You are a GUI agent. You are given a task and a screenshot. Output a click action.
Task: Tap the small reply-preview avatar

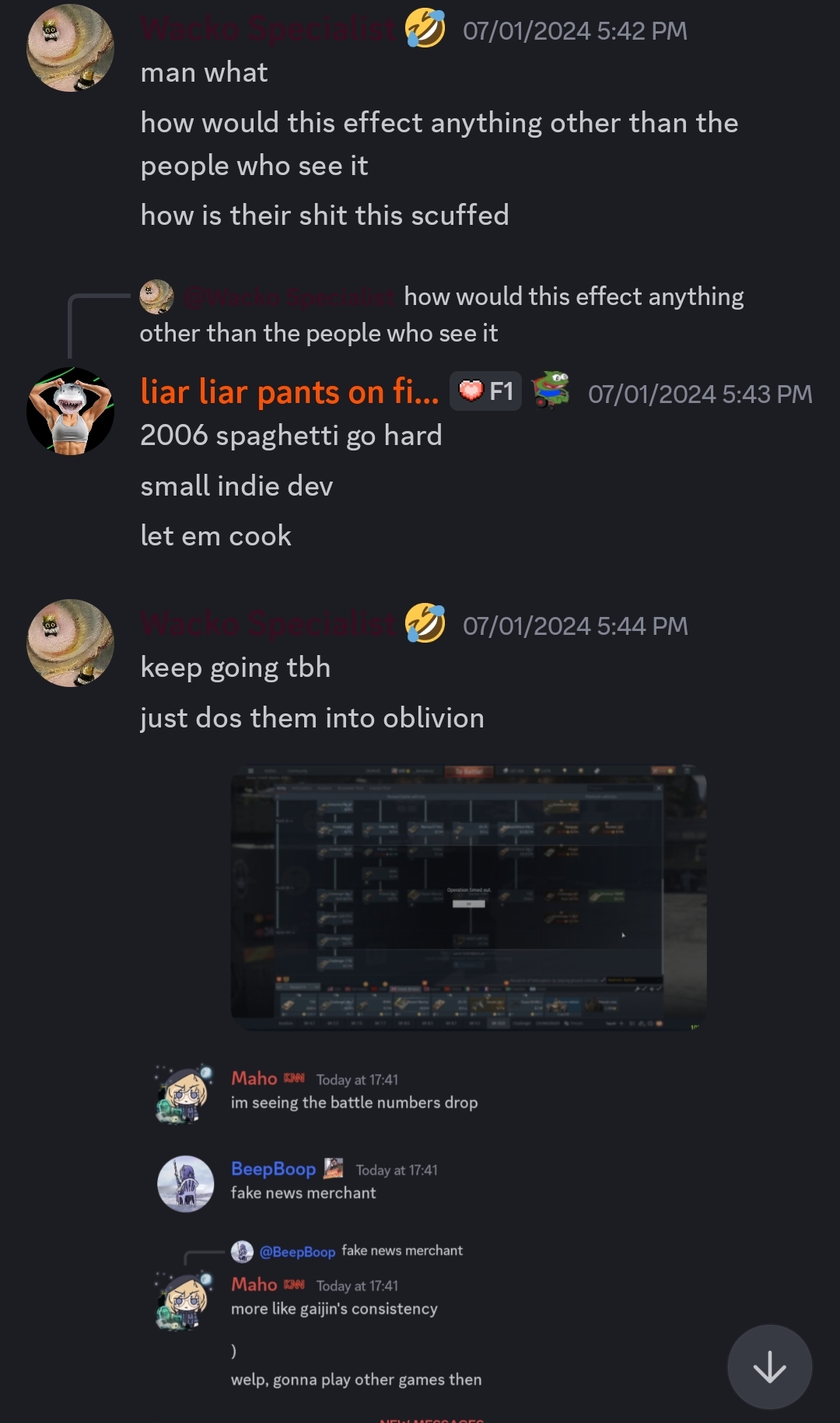click(156, 296)
